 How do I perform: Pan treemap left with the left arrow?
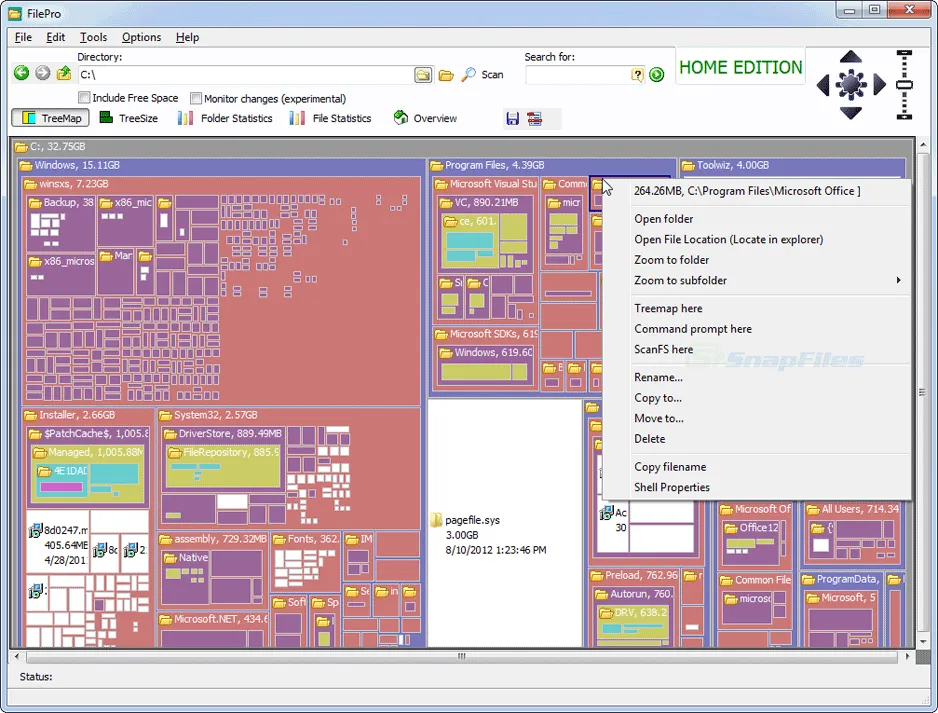coord(823,85)
